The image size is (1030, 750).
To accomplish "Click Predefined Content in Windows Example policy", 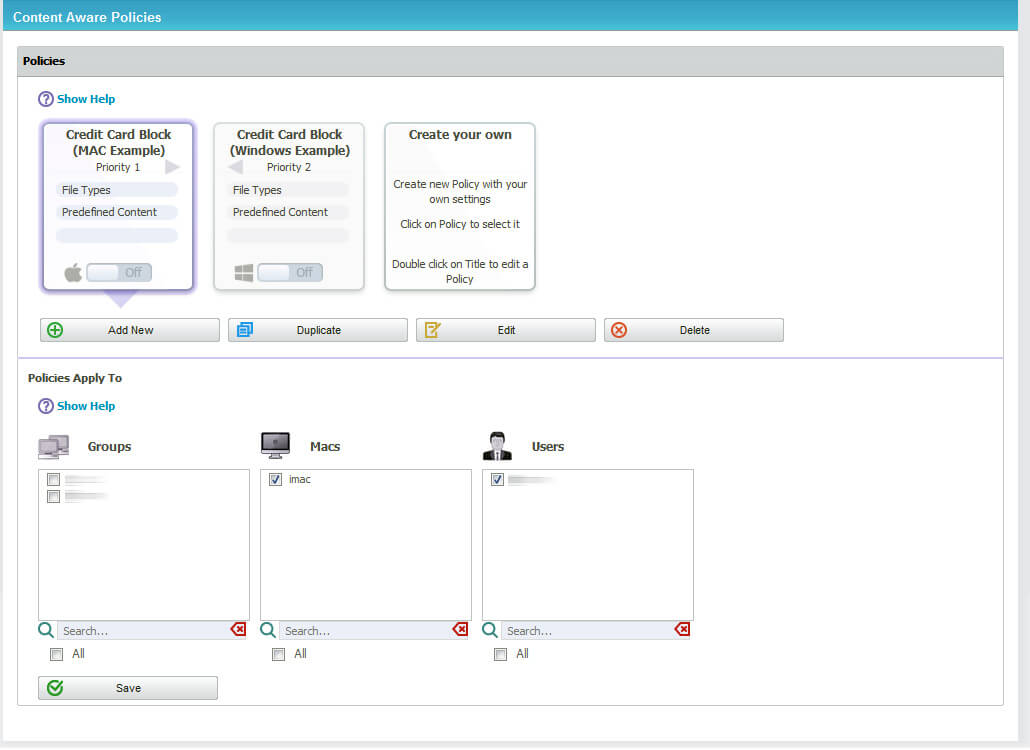I will coord(288,212).
